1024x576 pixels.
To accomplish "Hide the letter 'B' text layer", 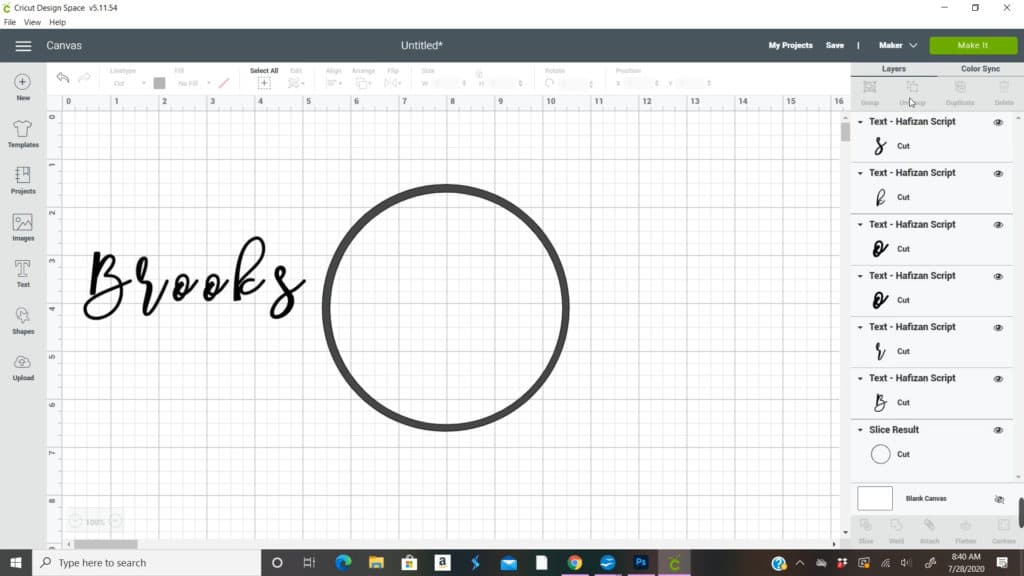I will [998, 379].
